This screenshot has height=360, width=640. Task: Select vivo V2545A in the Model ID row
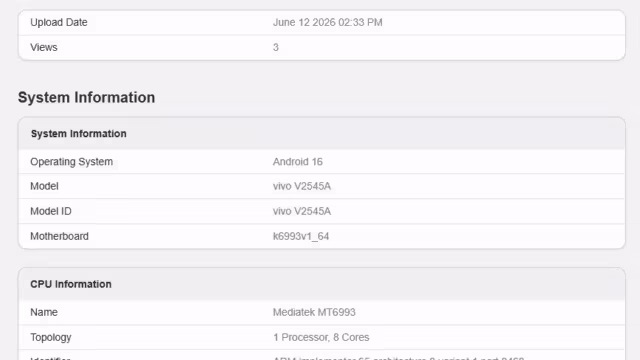302,211
